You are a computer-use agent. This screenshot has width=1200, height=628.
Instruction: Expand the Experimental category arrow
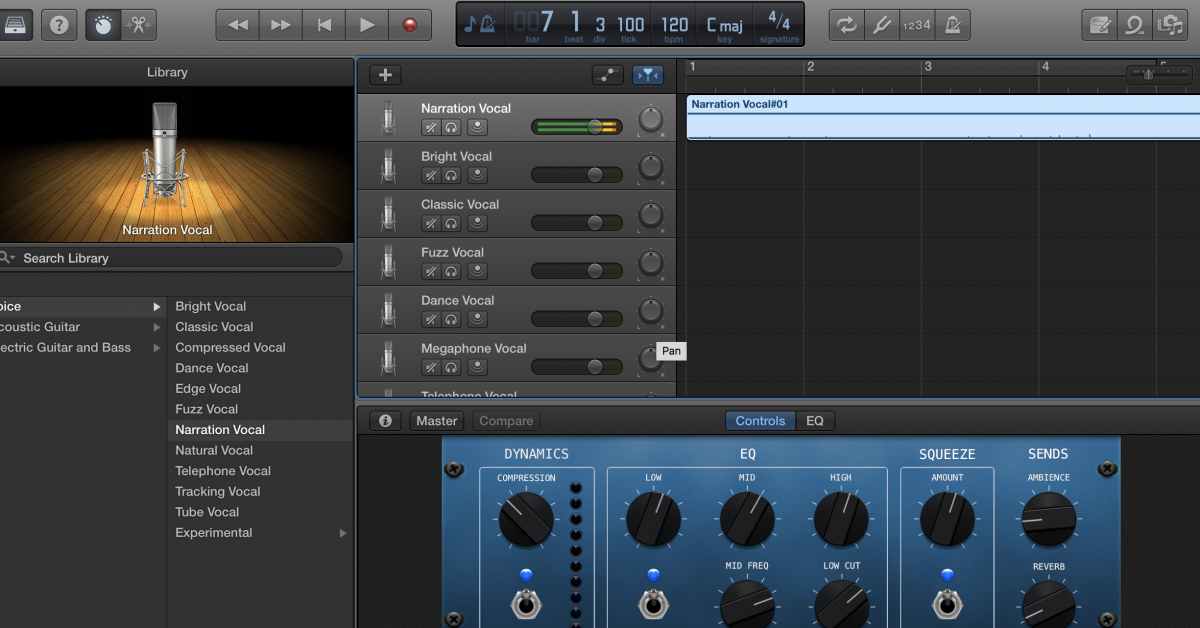point(343,533)
